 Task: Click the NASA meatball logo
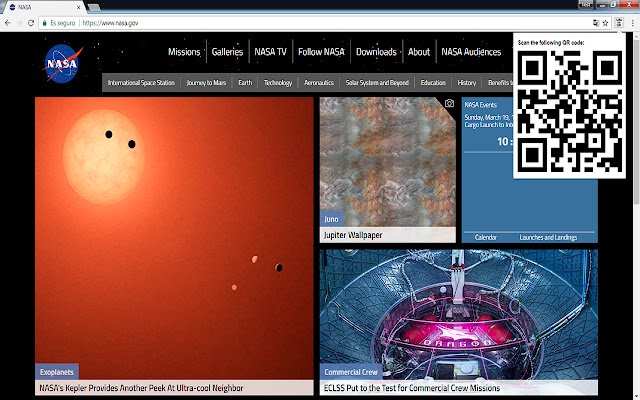coord(63,63)
